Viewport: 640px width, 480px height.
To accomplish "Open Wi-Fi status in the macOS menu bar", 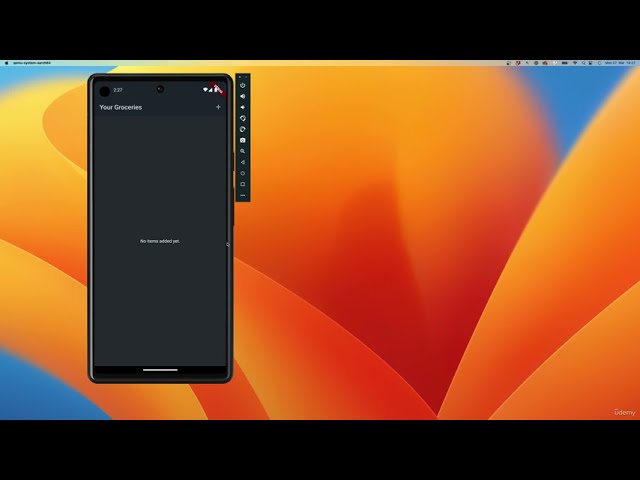I will click(x=575, y=63).
